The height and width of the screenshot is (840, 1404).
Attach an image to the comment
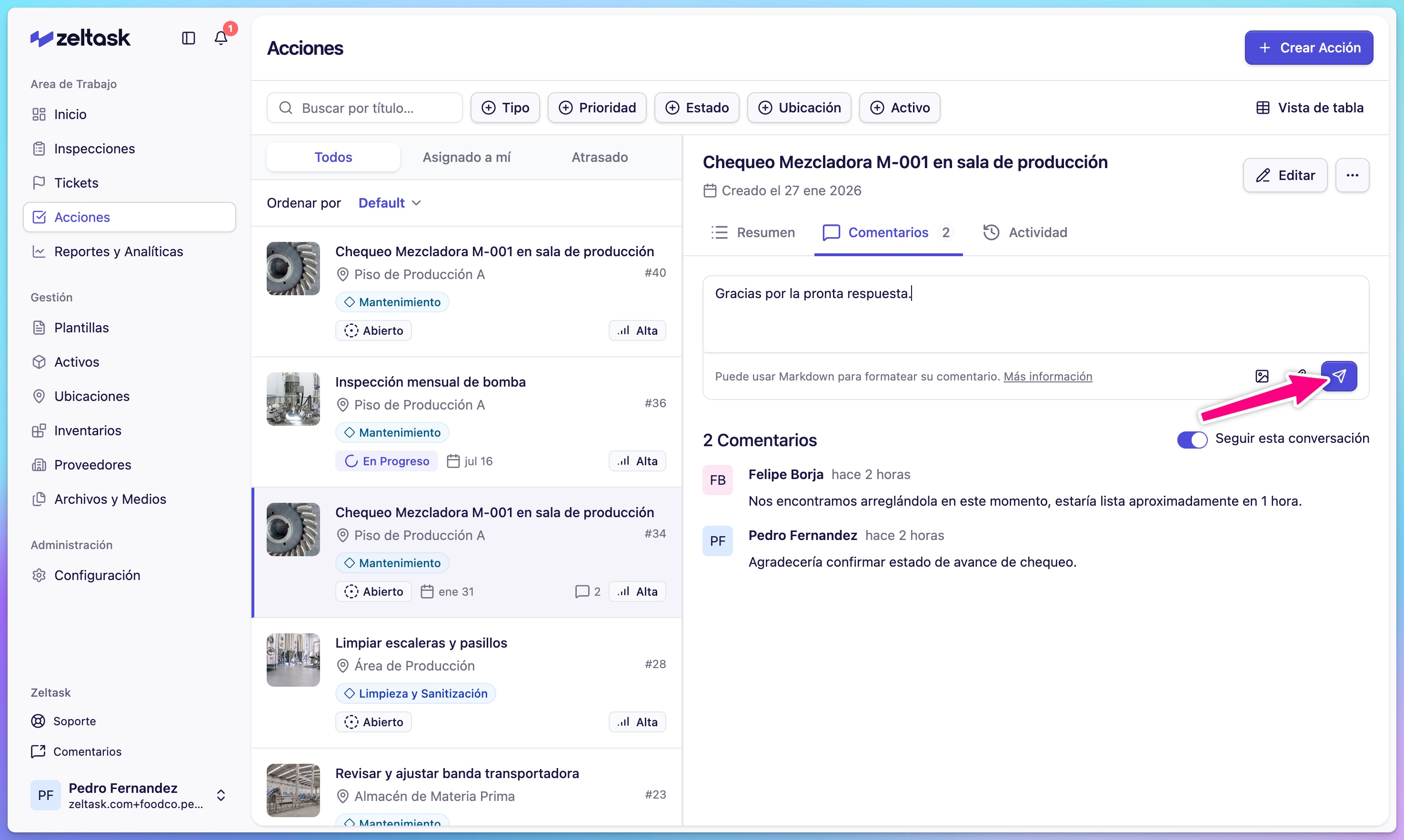(x=1262, y=376)
